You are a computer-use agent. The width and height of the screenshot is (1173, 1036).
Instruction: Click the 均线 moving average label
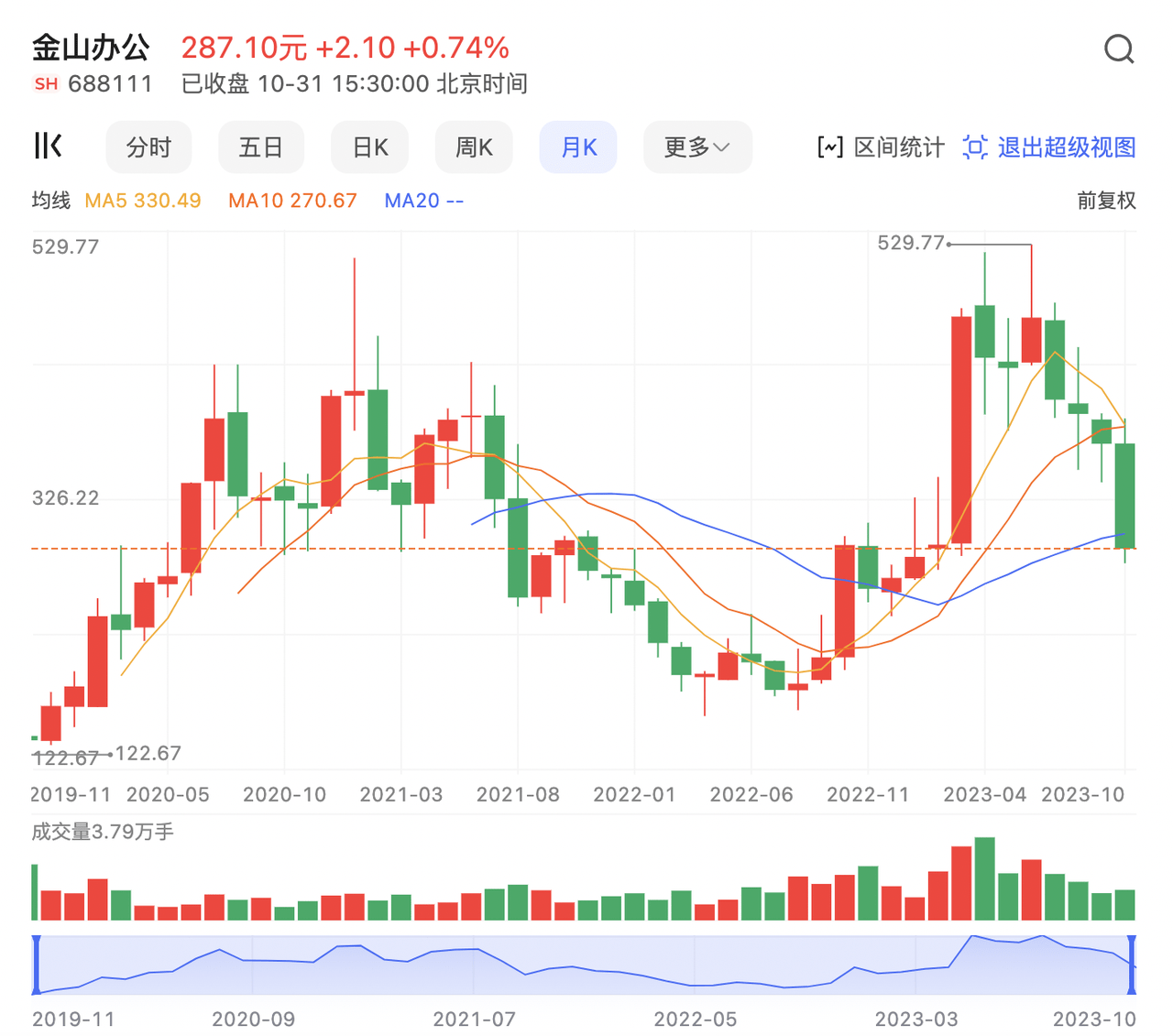51,201
